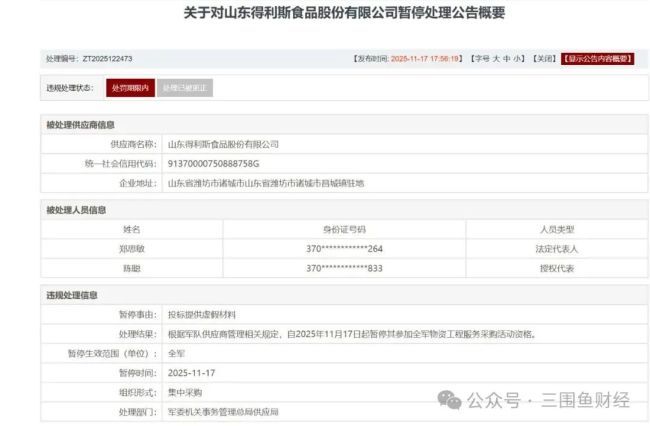The height and width of the screenshot is (426, 650).
Task: Click the 暂停事由 row label
Action: [138, 315]
